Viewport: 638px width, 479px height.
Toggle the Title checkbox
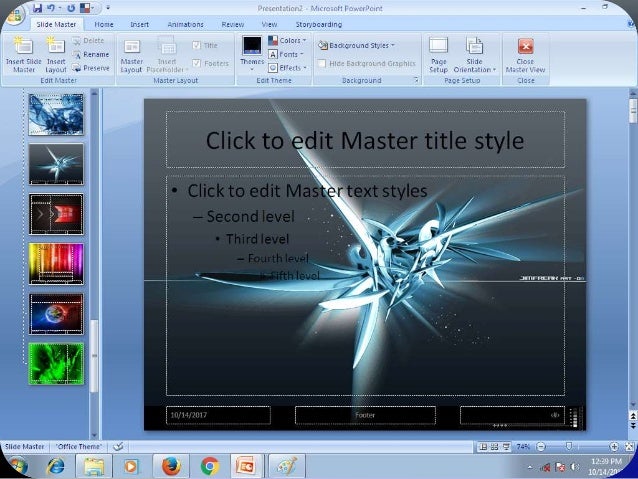click(x=197, y=45)
